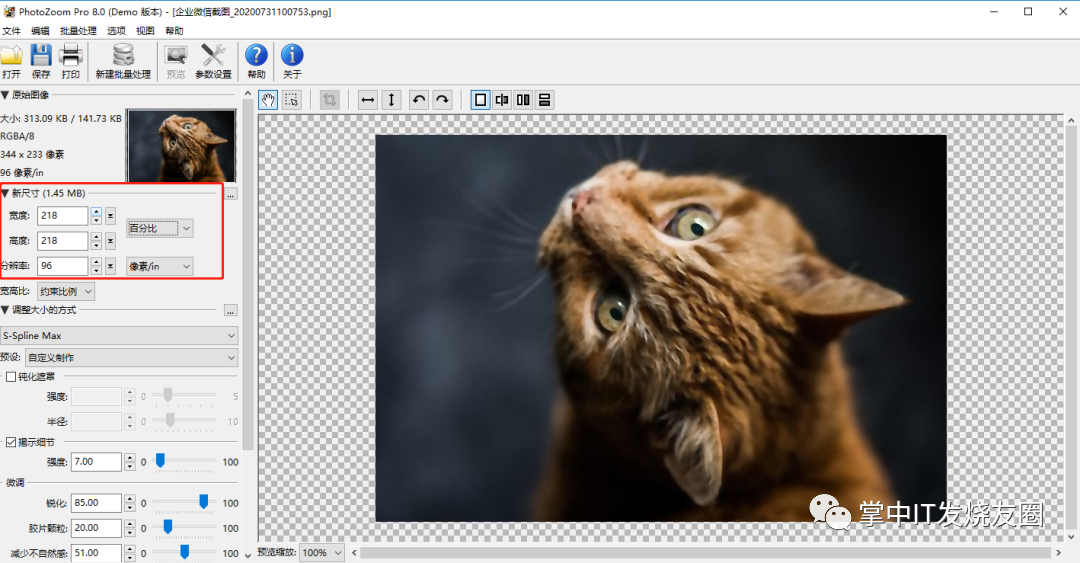The width and height of the screenshot is (1080, 563).
Task: Click the 参数设置 preferences button
Action: 214,61
